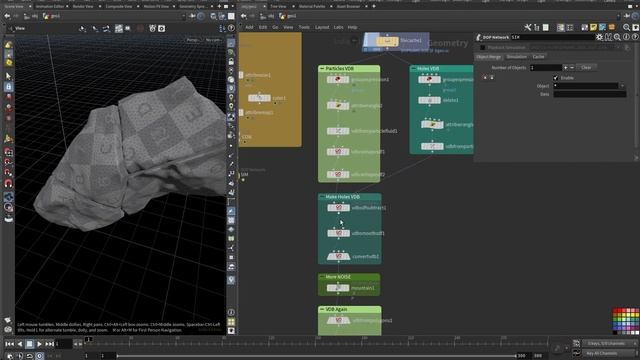Open the Layout menu in network editor

(x=322, y=27)
